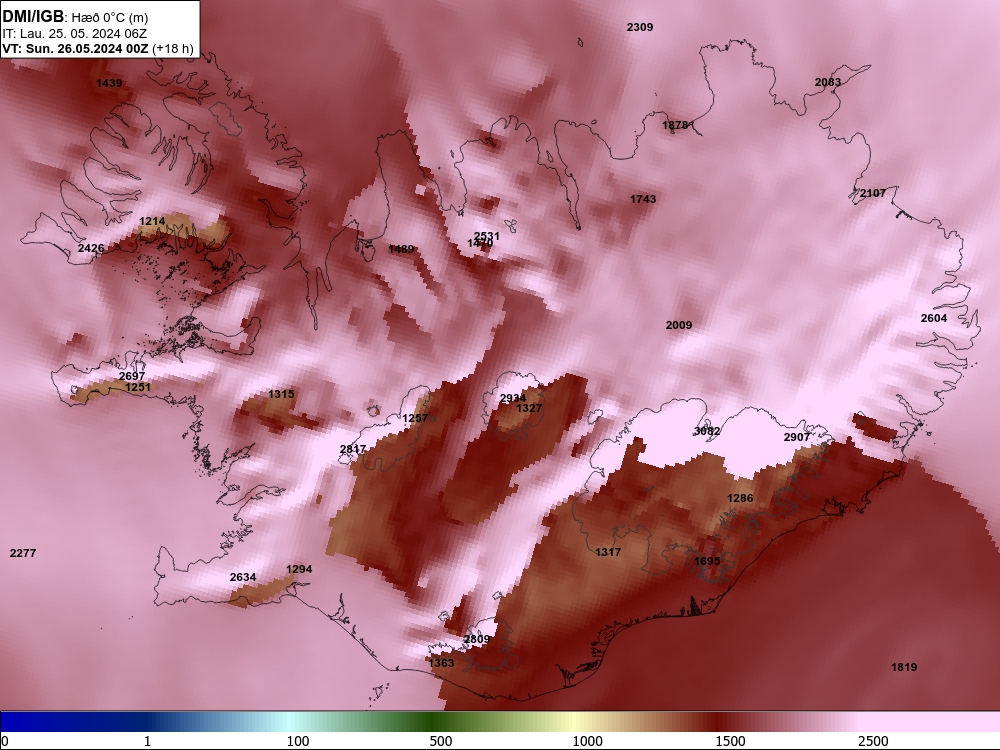Click the 2107 height value on the map
This screenshot has width=1000, height=750.
pyautogui.click(x=872, y=193)
